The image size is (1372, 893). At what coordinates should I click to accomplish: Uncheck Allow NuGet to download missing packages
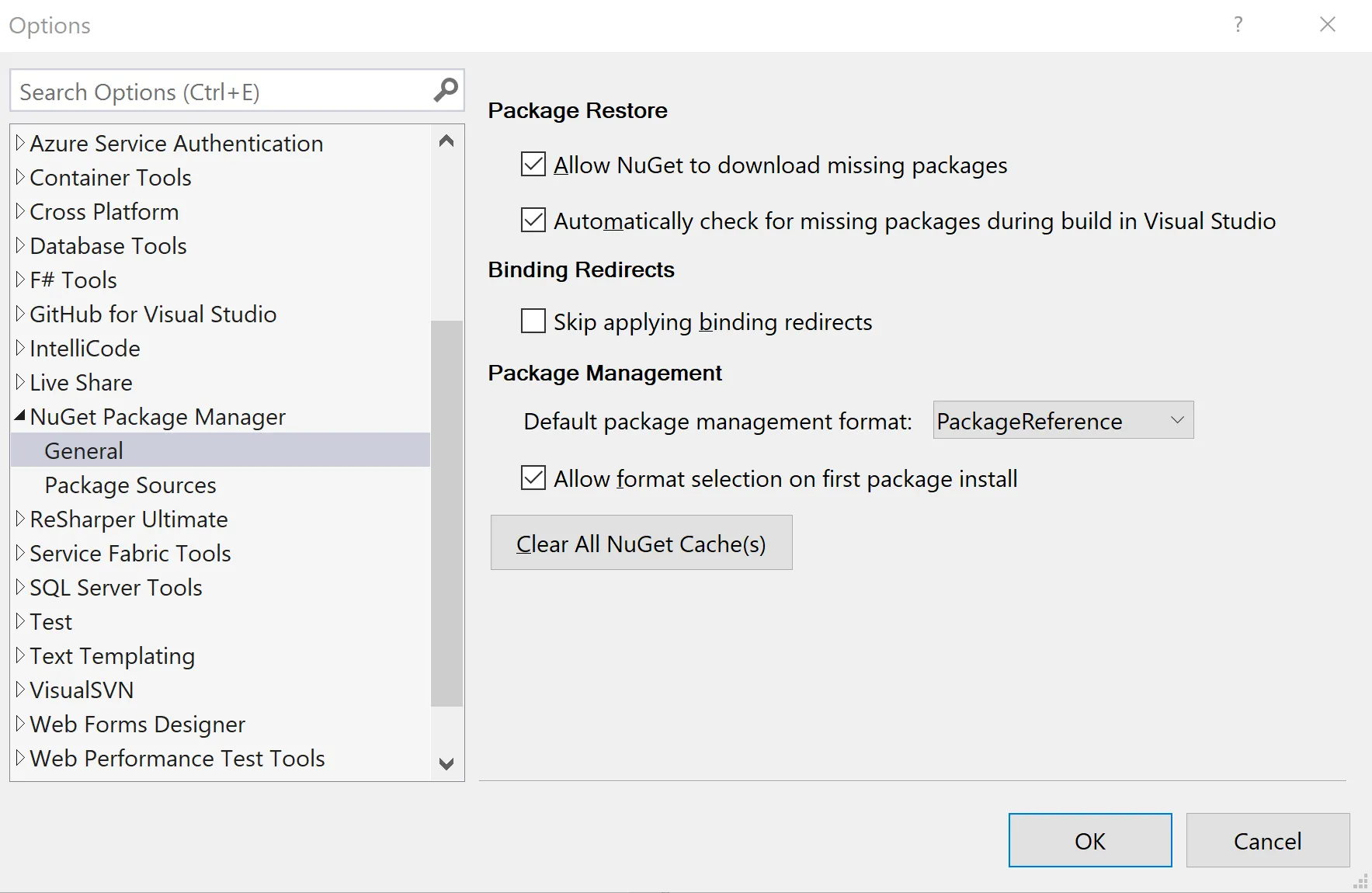pyautogui.click(x=533, y=165)
